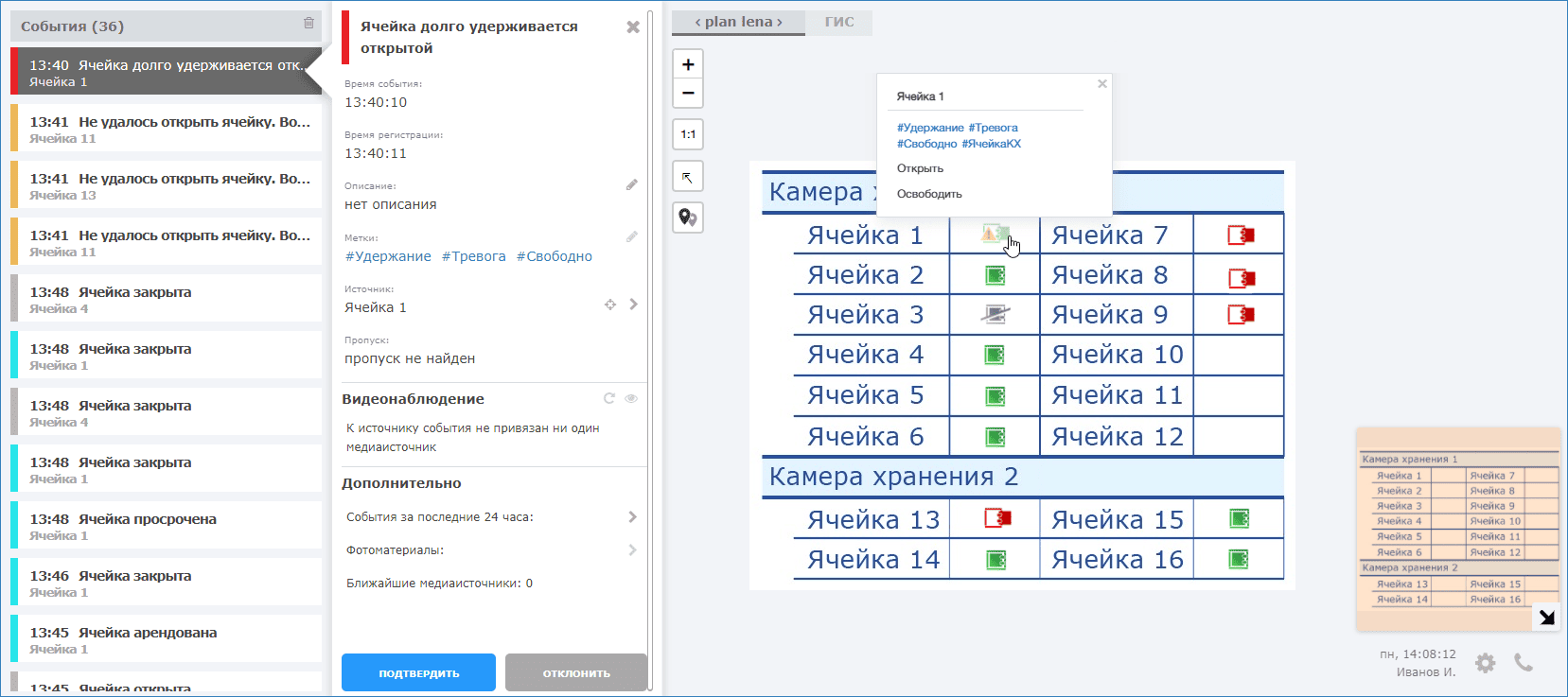This screenshot has width=1568, height=697.
Task: Choose Освободить in the cell popup menu
Action: (x=929, y=194)
